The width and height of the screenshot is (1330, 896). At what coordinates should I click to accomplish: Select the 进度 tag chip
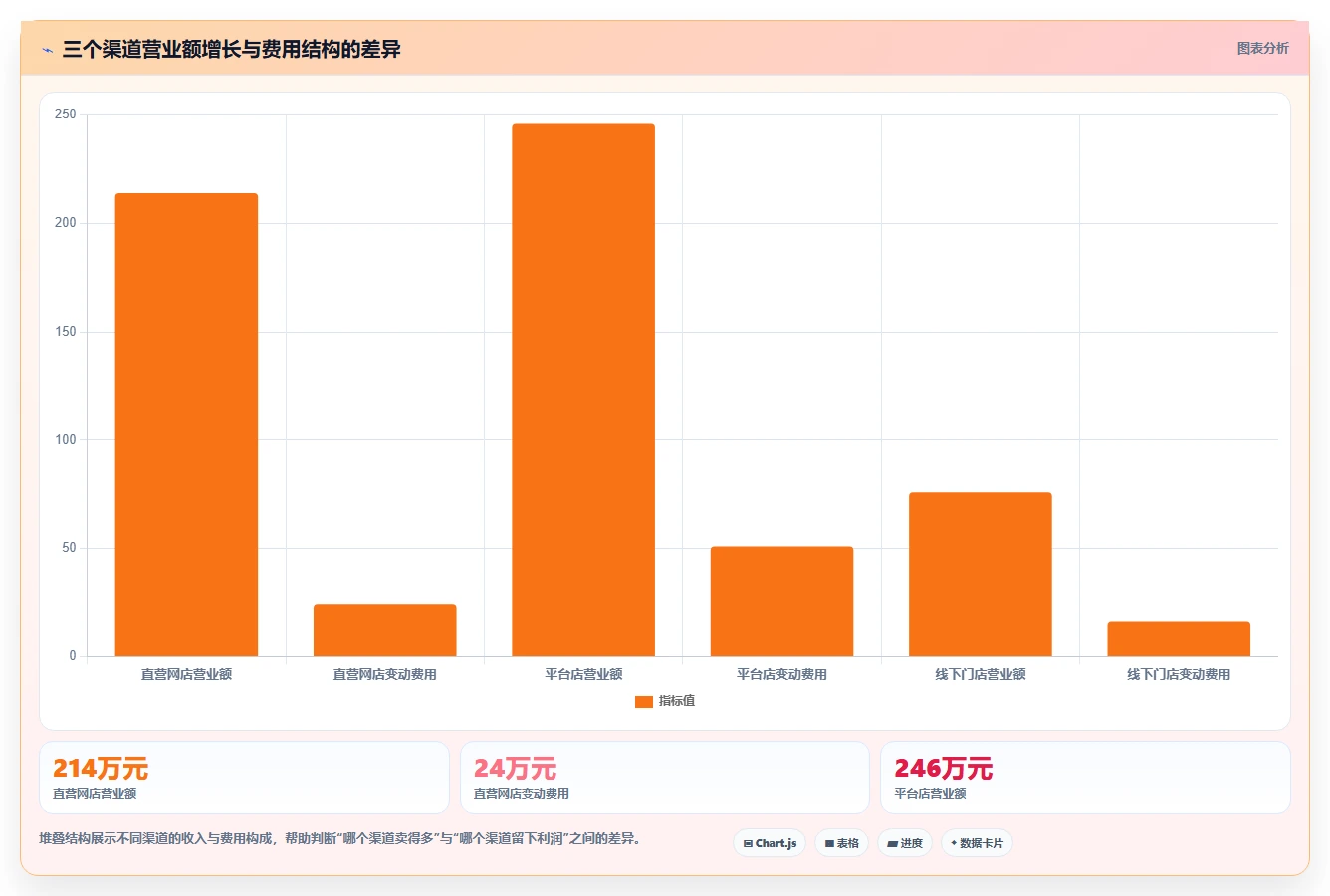coord(905,843)
